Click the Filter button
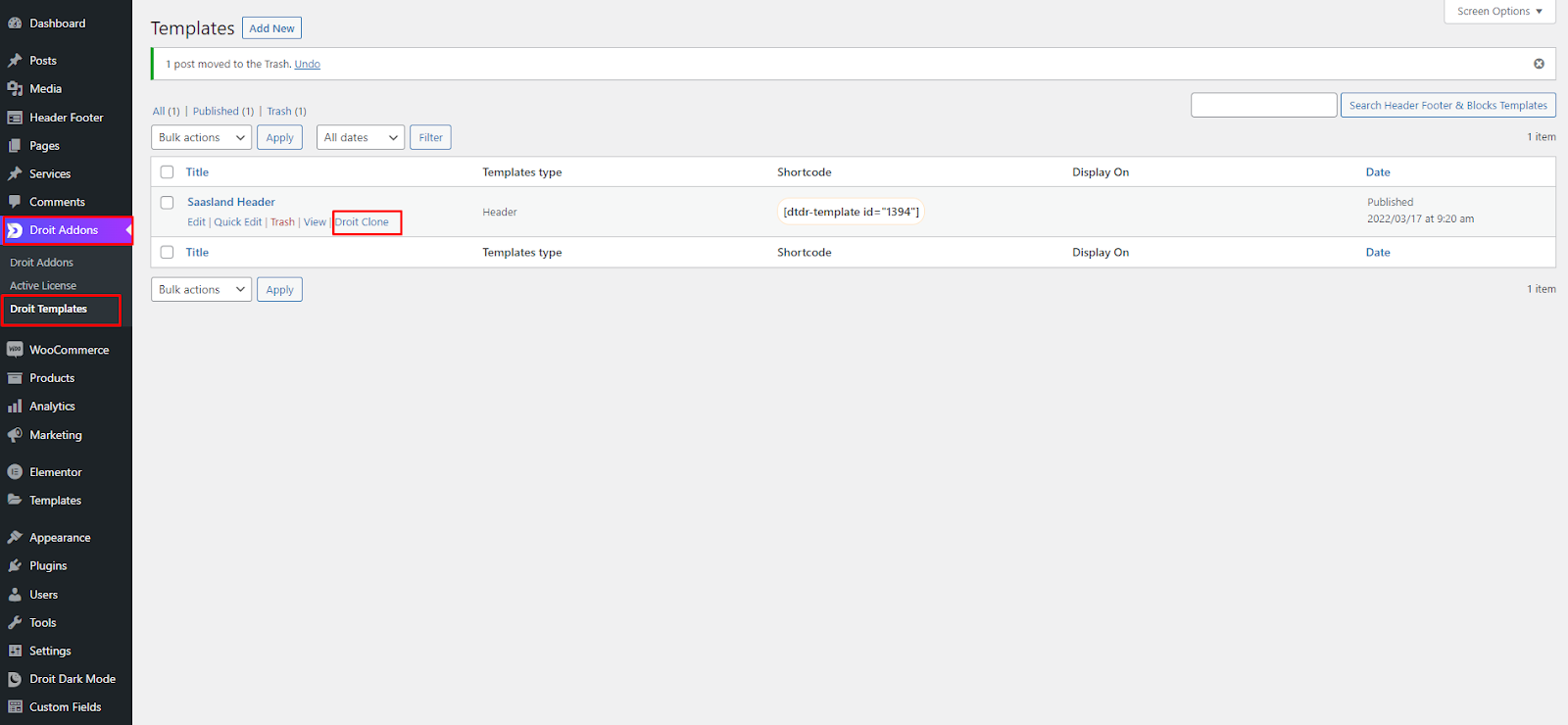The width and height of the screenshot is (1568, 725). coord(430,138)
